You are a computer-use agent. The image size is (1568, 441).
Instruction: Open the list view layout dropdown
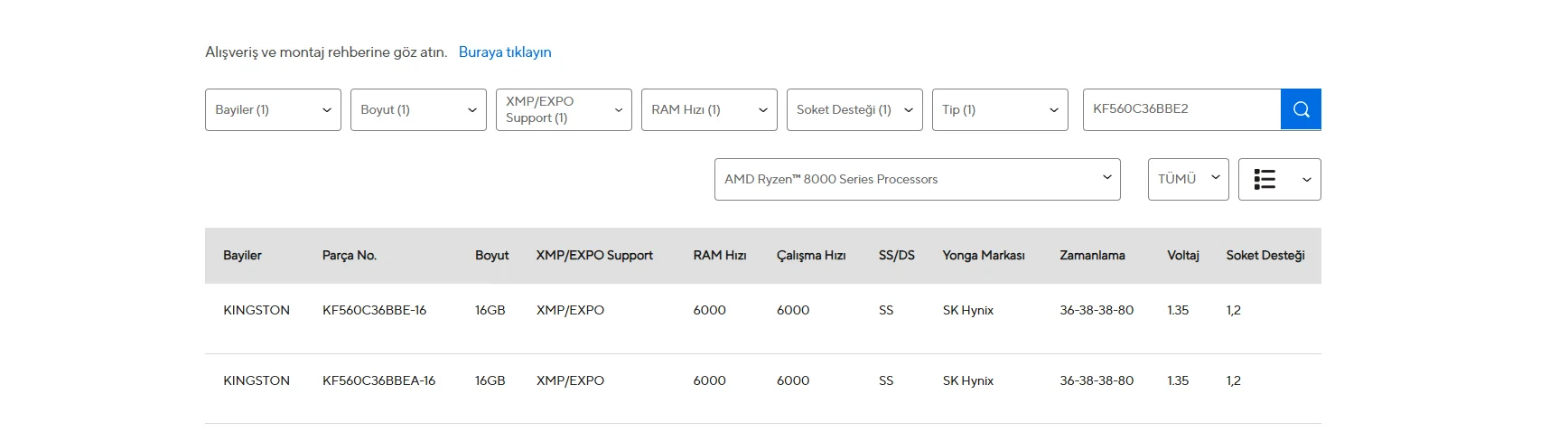(x=1279, y=180)
